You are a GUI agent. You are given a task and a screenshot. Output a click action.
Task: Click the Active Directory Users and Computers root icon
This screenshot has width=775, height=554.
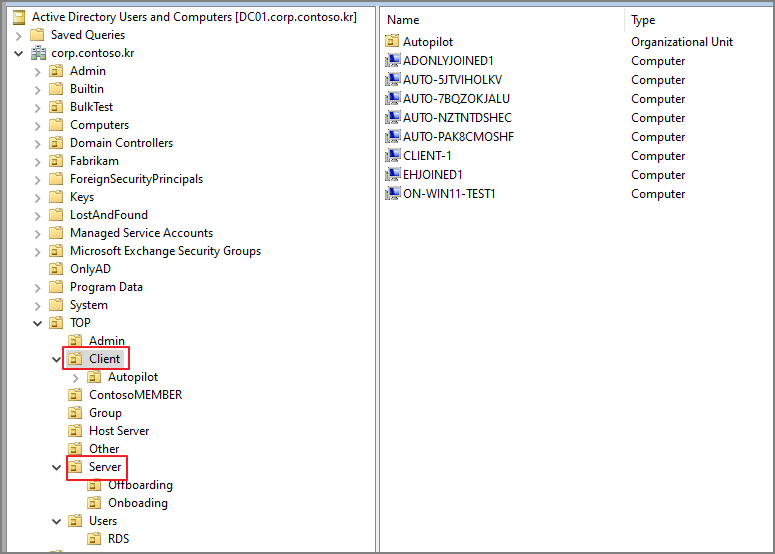point(19,17)
